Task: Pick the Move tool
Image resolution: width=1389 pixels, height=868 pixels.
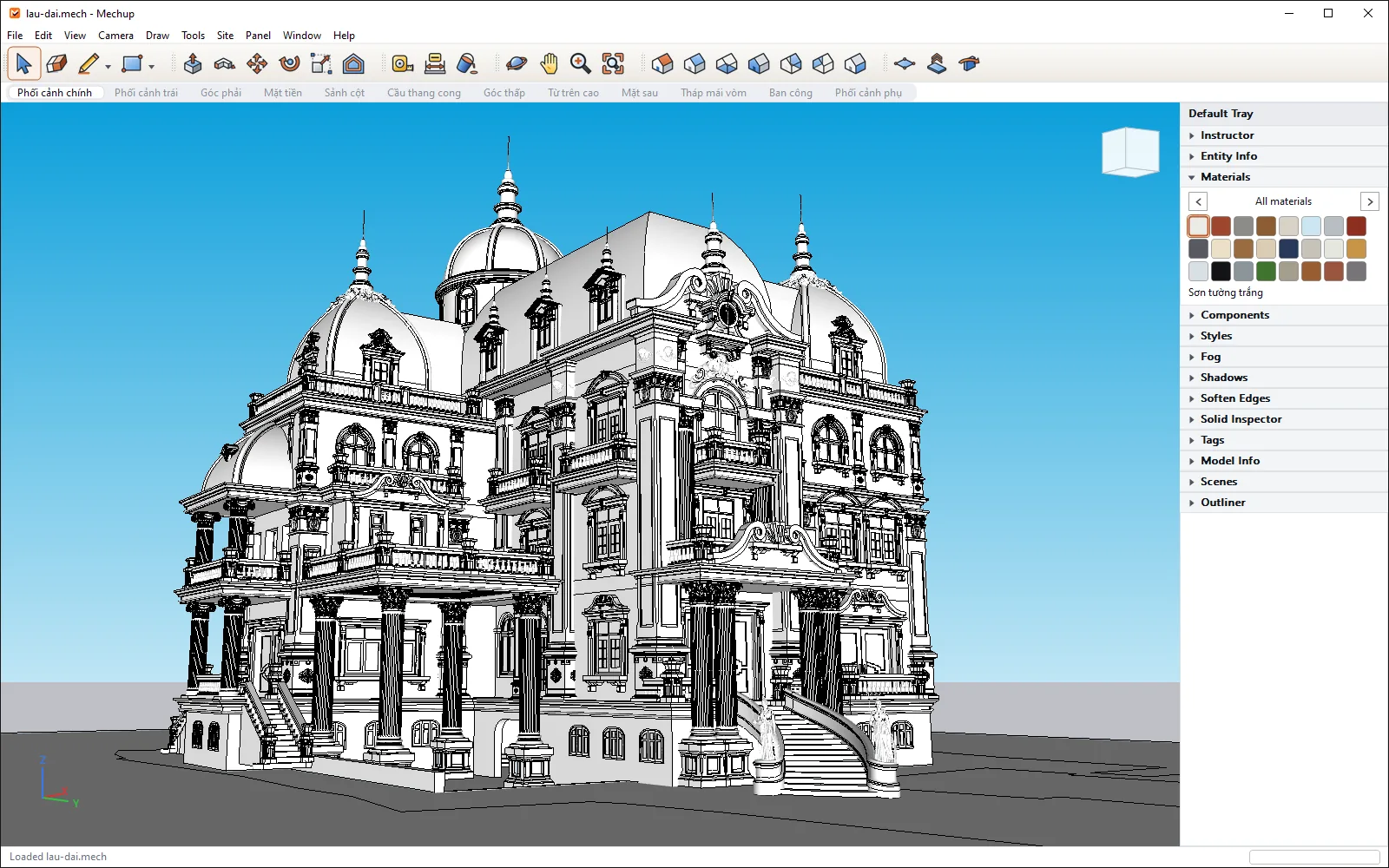Action: tap(257, 63)
